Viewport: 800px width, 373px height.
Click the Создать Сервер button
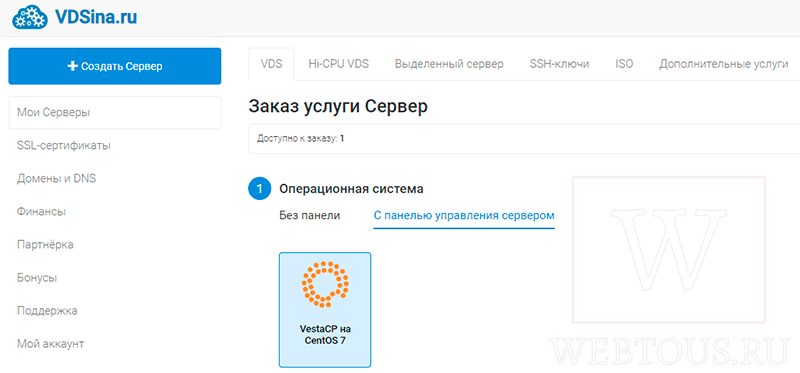[115, 66]
